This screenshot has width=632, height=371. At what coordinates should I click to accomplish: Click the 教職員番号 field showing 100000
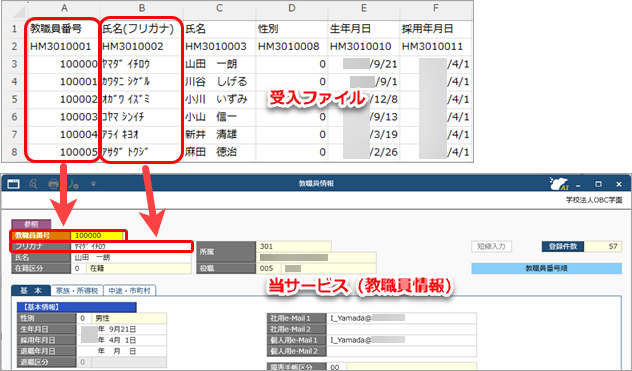(97, 236)
